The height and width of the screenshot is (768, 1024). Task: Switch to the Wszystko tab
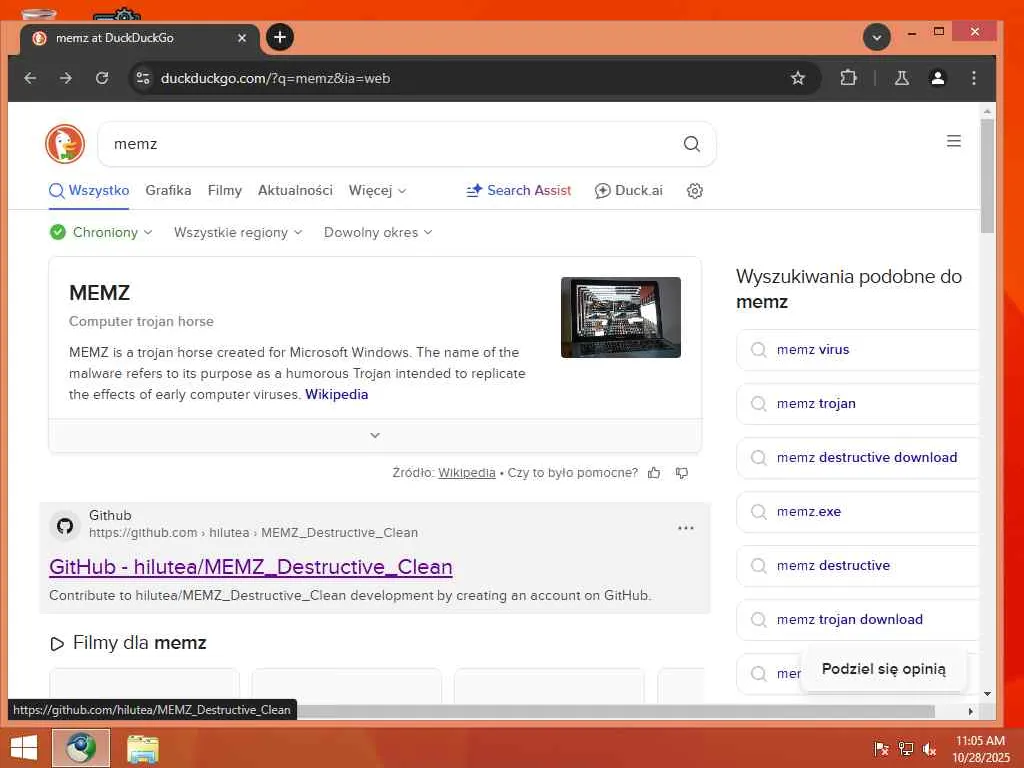point(89,191)
